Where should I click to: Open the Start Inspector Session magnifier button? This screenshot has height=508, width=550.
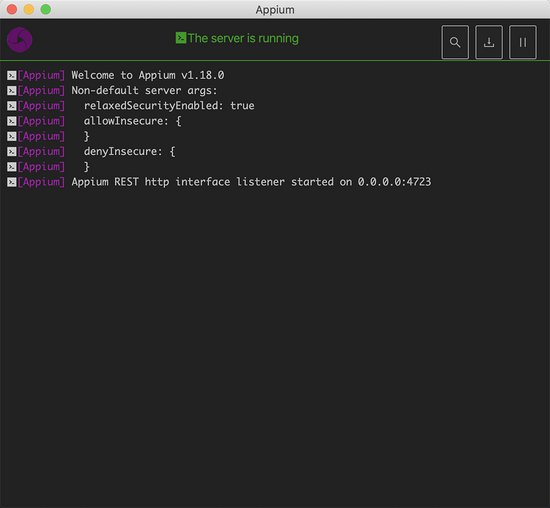[x=455, y=42]
